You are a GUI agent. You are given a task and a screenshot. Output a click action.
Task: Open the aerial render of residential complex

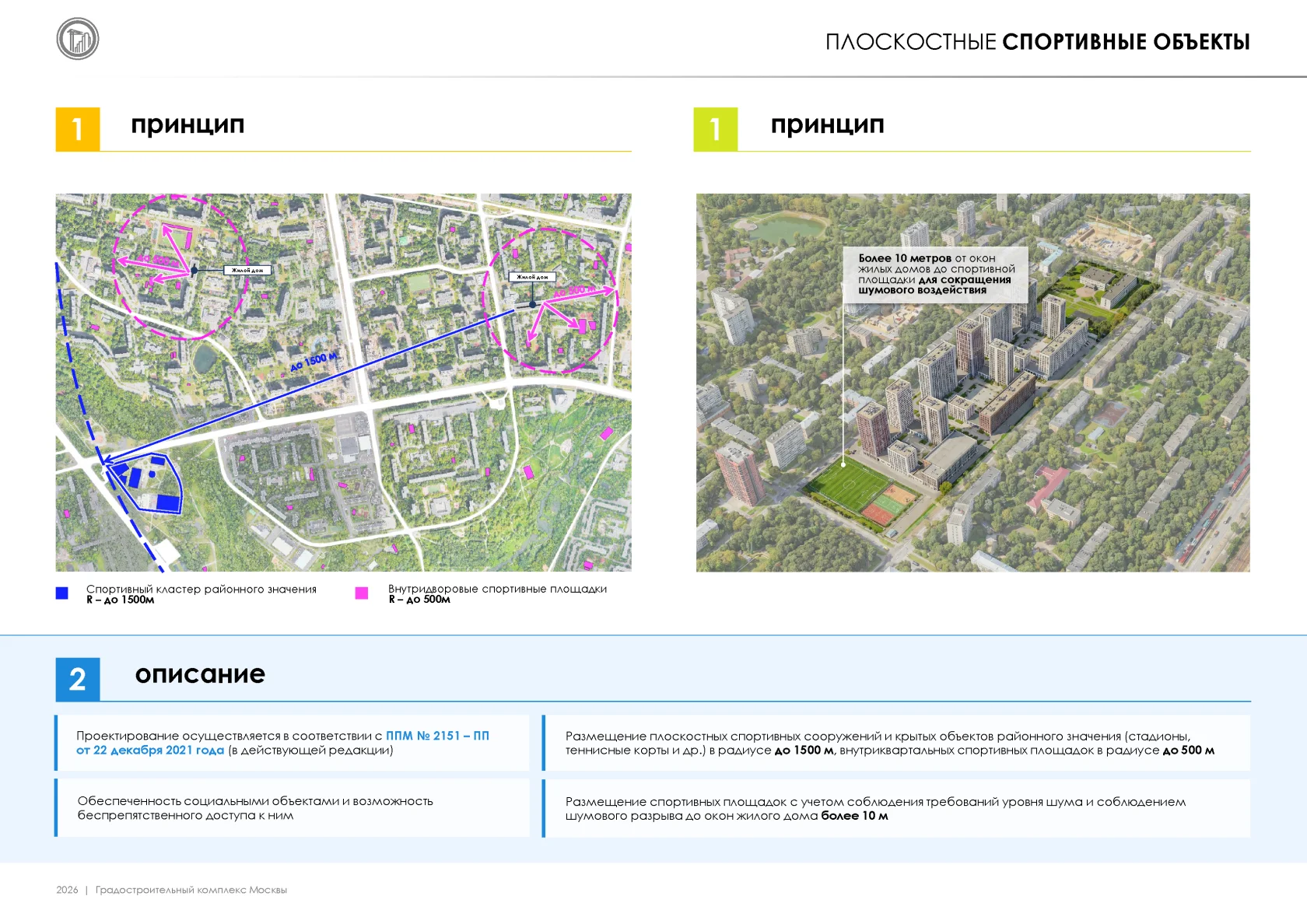coord(972,383)
